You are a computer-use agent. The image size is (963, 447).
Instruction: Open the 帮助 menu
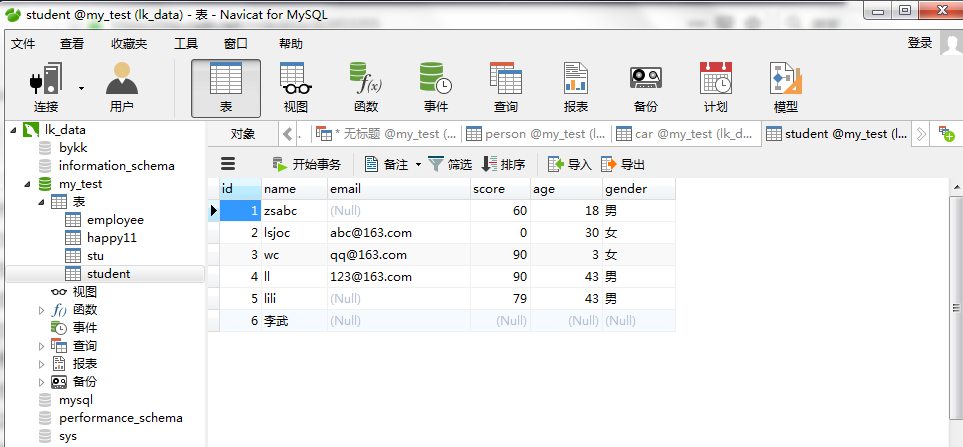[290, 44]
